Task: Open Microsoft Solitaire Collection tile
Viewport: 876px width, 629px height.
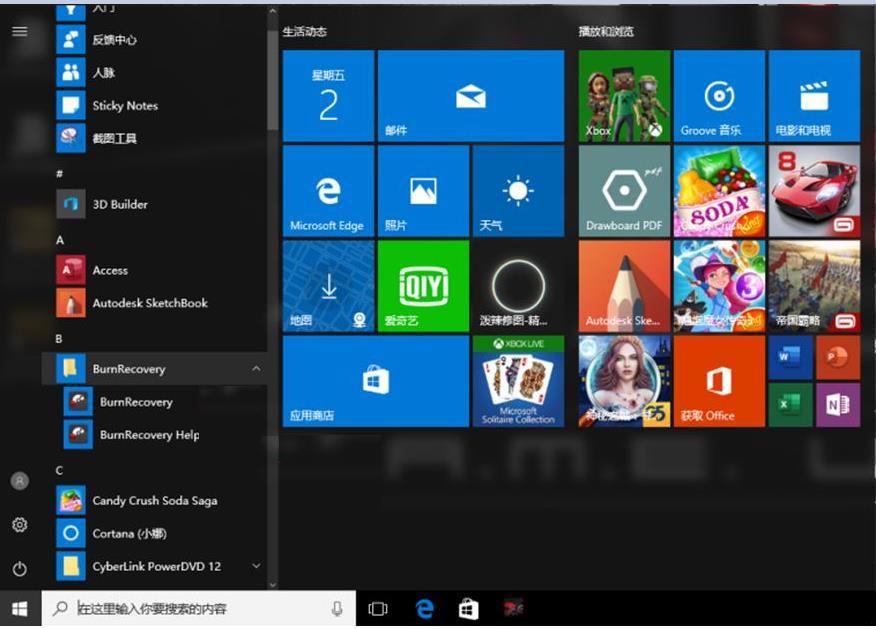Action: (517, 381)
